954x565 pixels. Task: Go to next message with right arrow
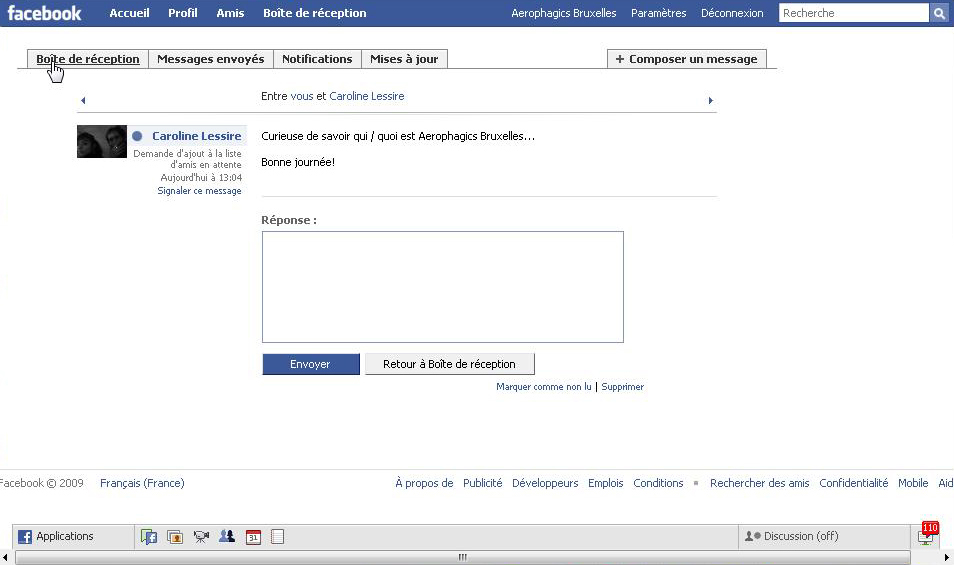click(710, 100)
